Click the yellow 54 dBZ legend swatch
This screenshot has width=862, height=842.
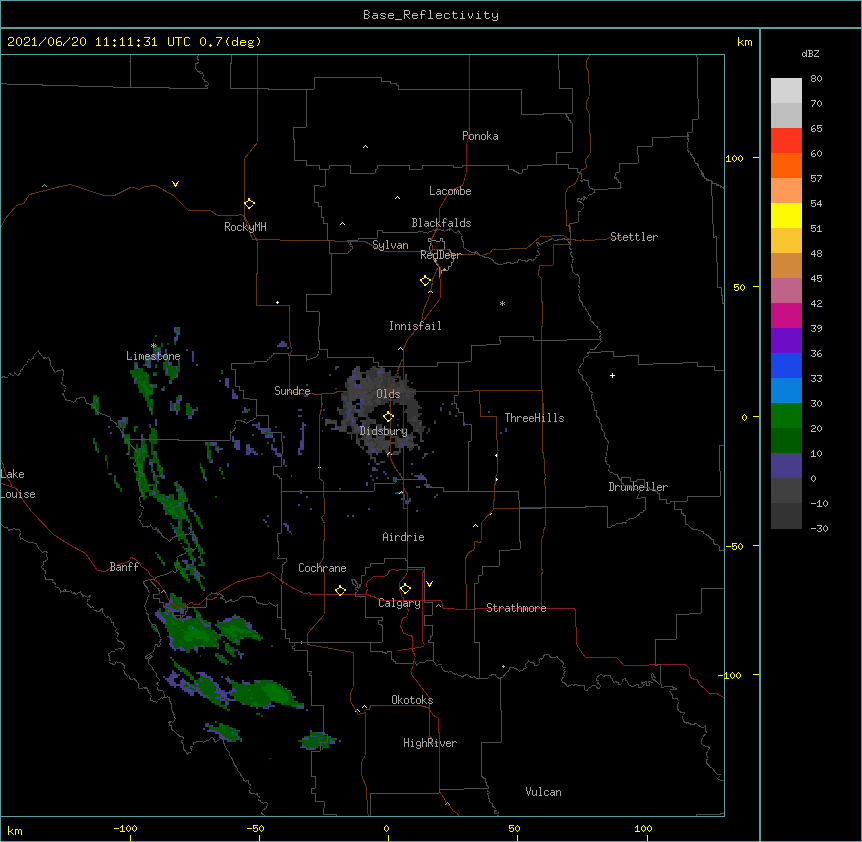(x=786, y=215)
